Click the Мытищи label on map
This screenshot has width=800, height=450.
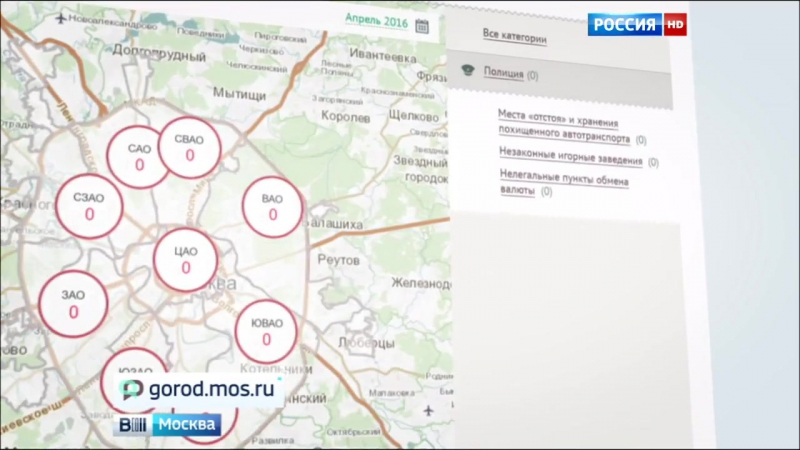239,93
